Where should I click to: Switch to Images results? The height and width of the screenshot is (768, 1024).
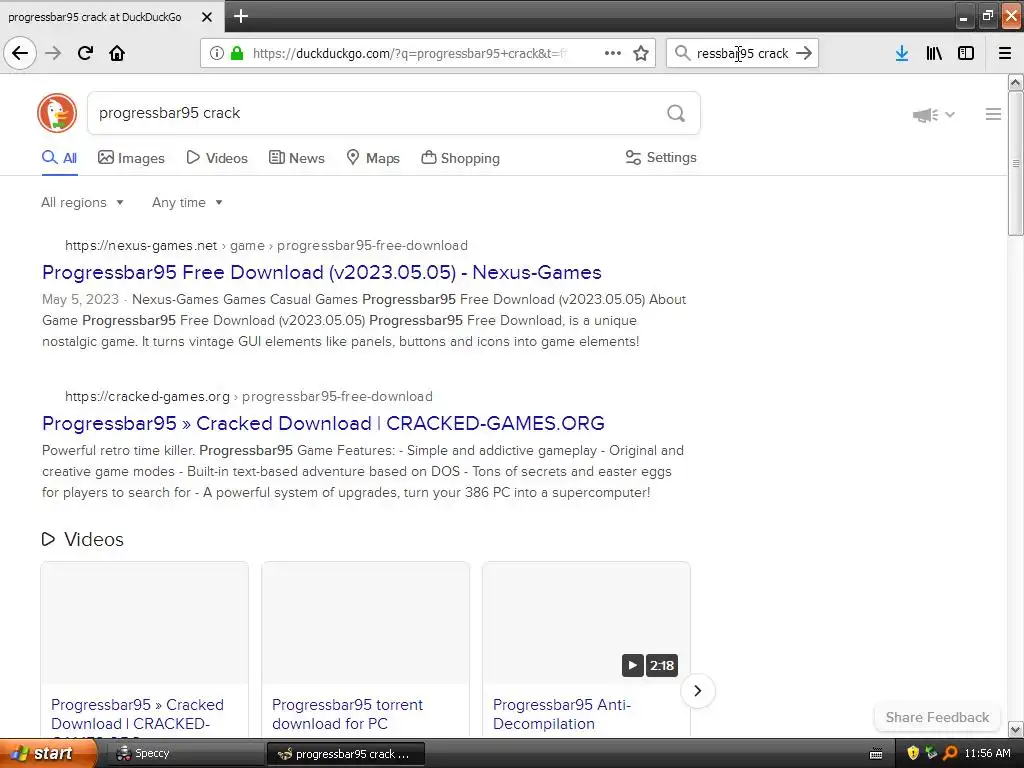pyautogui.click(x=131, y=158)
